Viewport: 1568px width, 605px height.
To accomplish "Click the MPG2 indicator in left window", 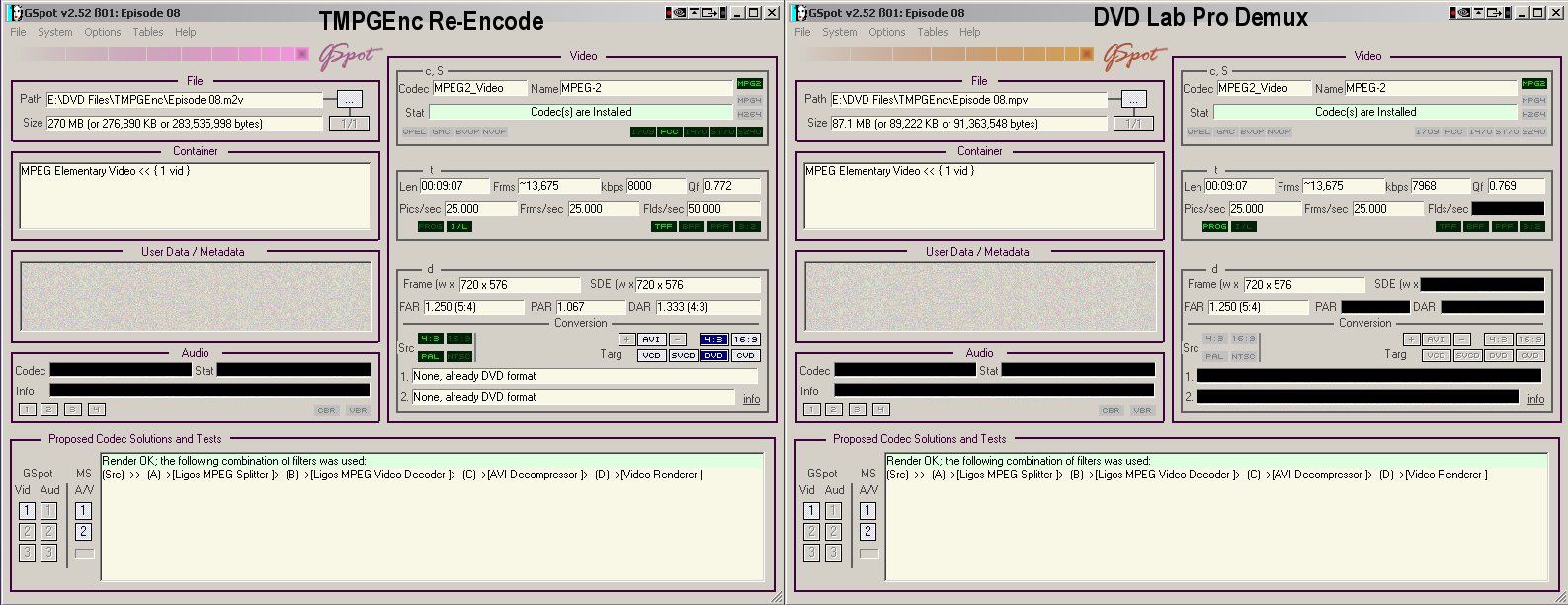I will [x=749, y=84].
